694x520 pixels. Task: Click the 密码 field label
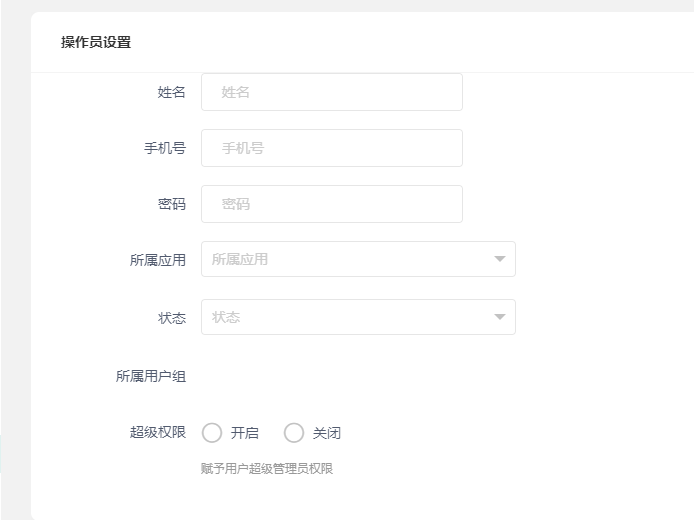point(172,204)
